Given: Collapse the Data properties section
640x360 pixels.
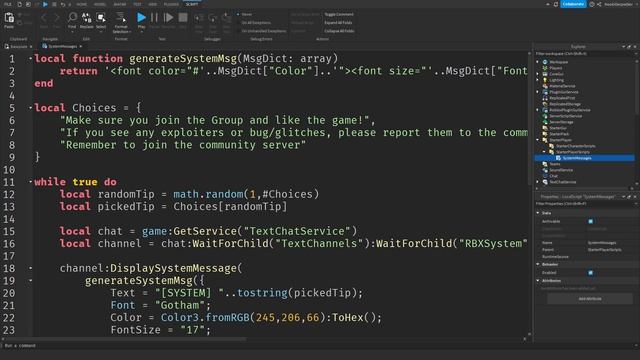Looking at the screenshot, I should coord(538,213).
